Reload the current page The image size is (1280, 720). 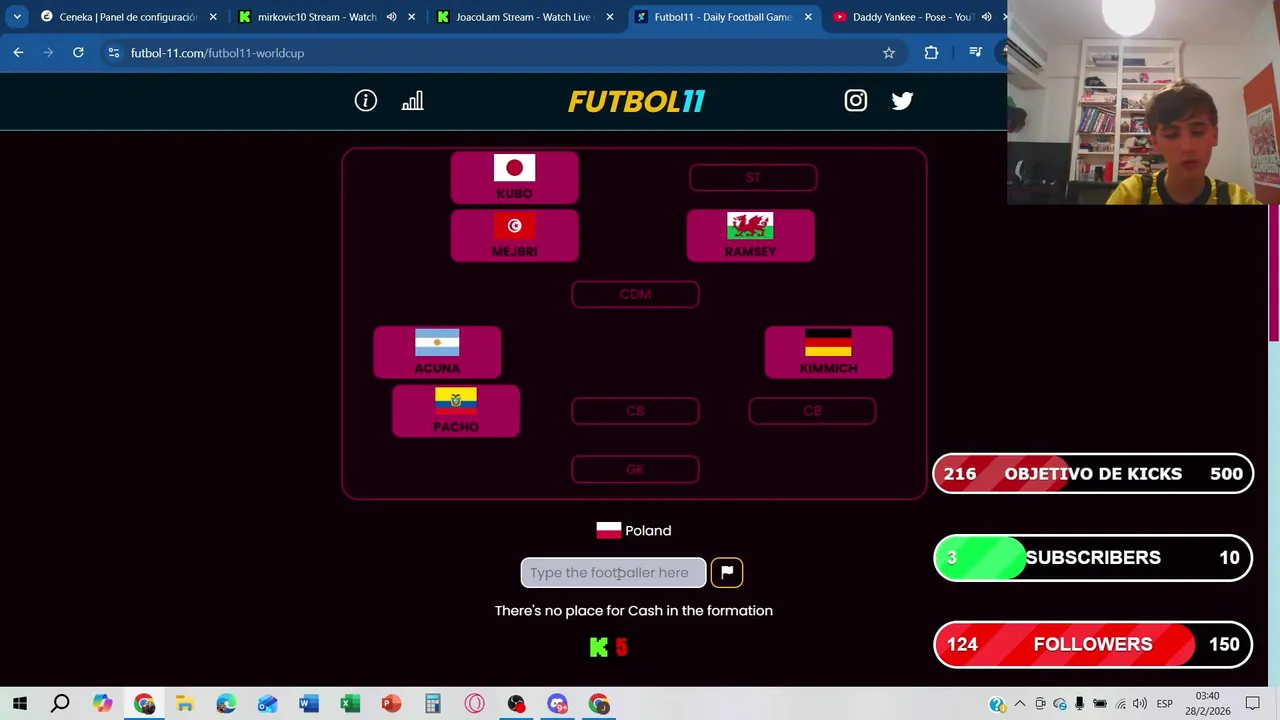click(x=78, y=53)
